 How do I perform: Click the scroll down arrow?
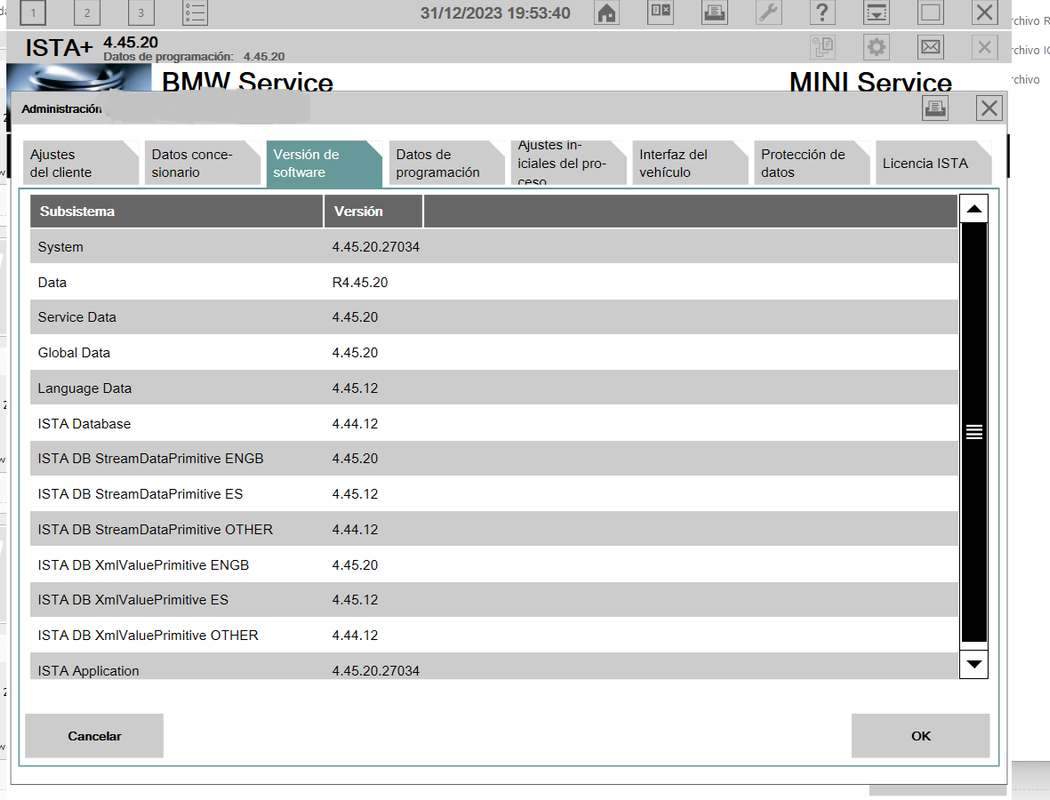click(974, 664)
